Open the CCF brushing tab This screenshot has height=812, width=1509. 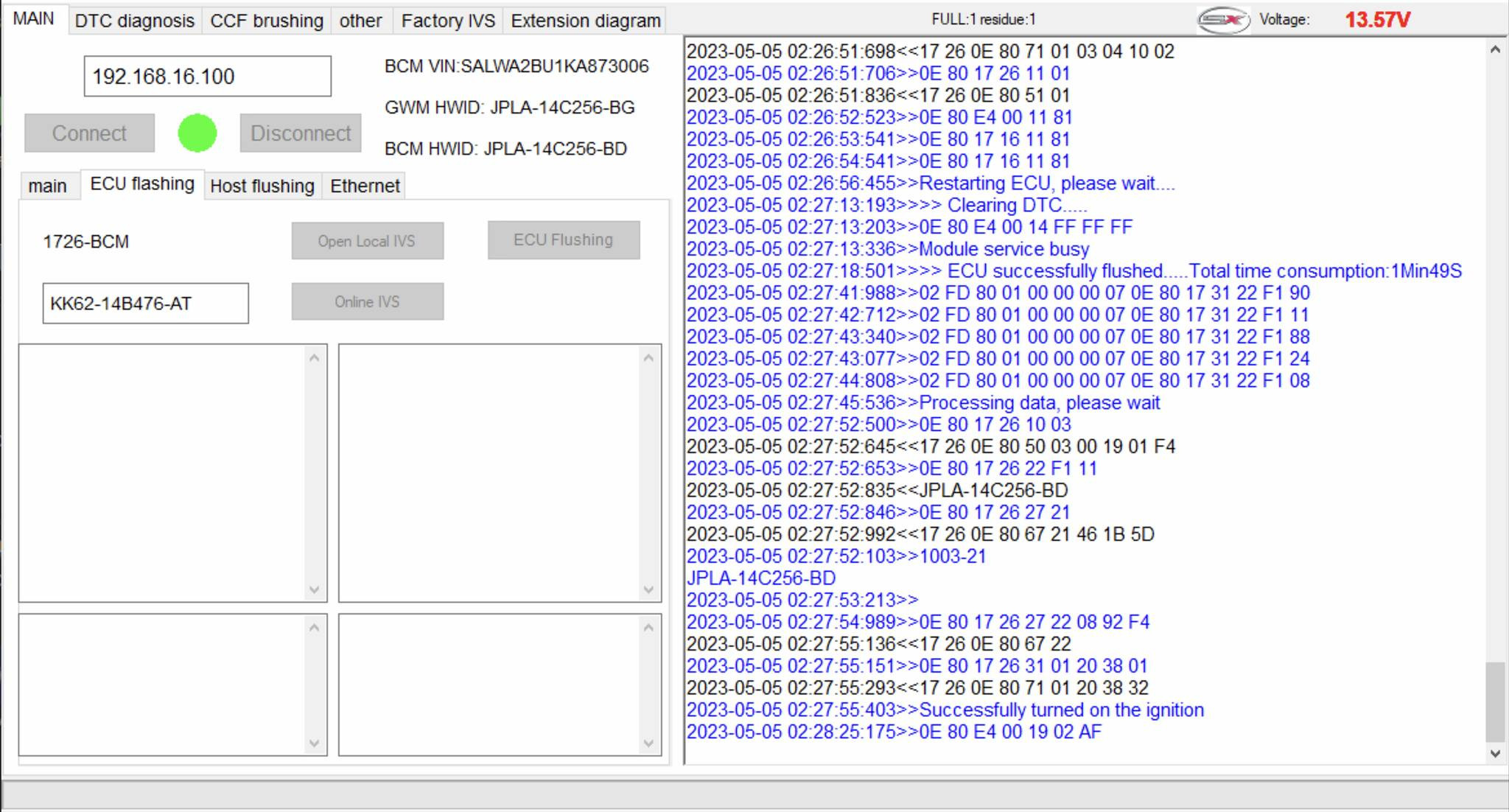[x=265, y=20]
